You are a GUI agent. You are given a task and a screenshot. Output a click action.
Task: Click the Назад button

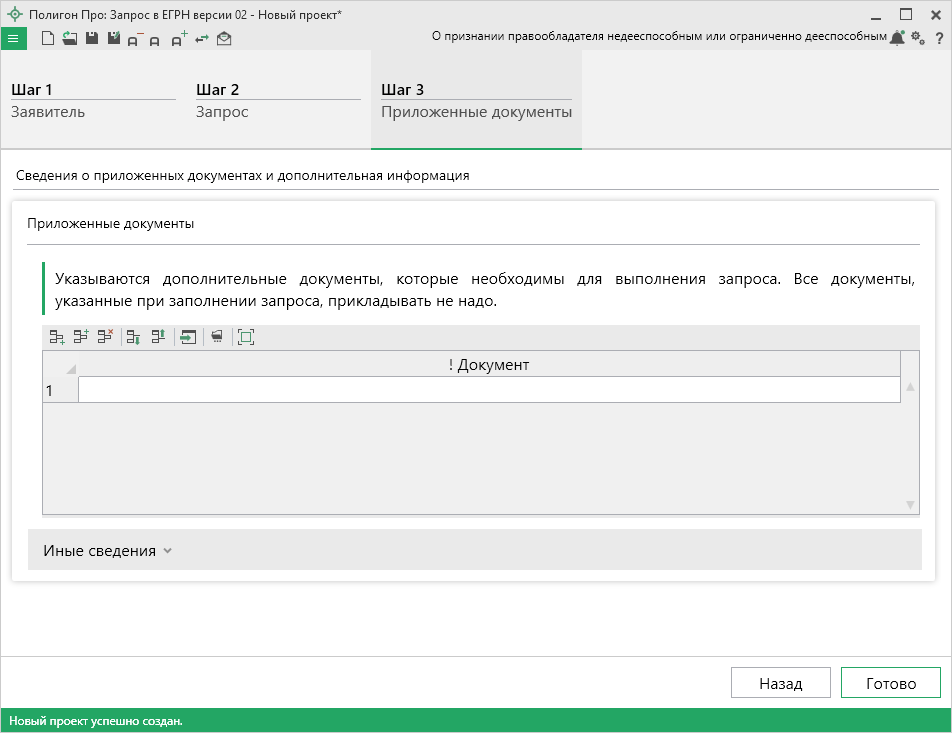[780, 684]
